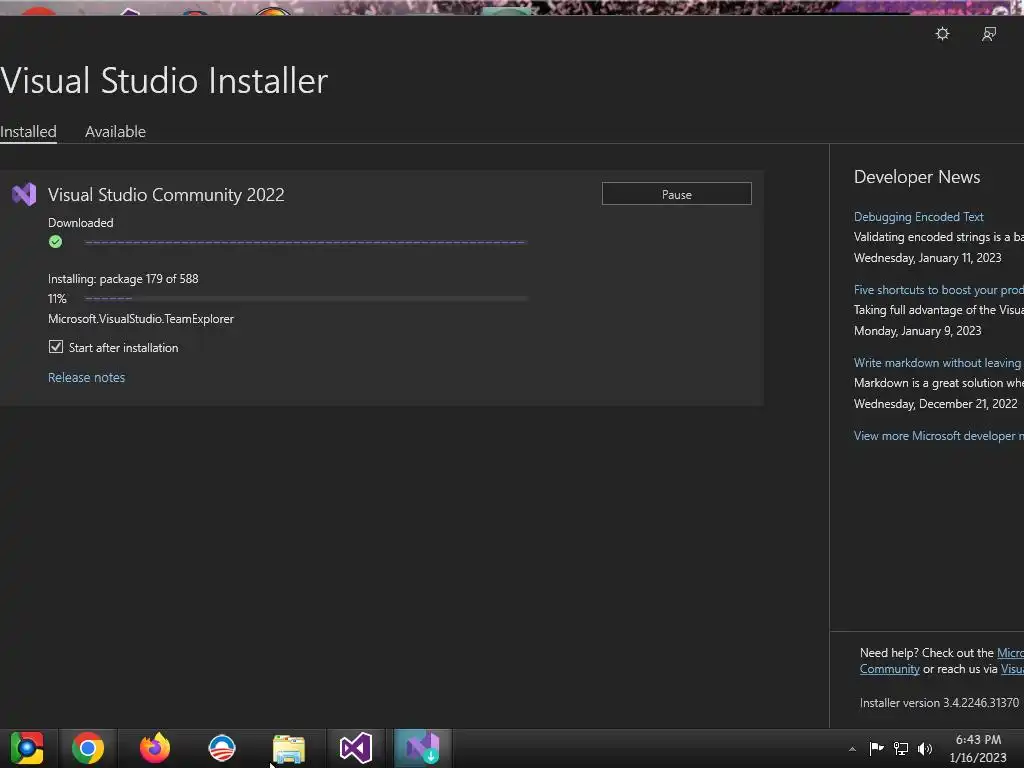This screenshot has height=768, width=1024.
Task: Click the download progress bar
Action: pyautogui.click(x=305, y=242)
